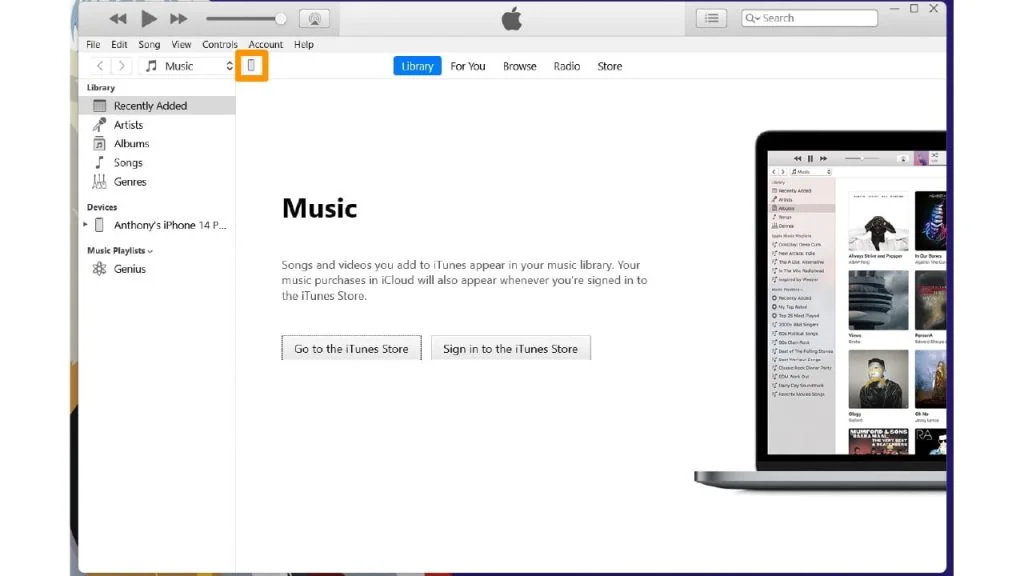Select Songs in the sidebar
Screen dimensions: 1024x576
tap(157, 163)
